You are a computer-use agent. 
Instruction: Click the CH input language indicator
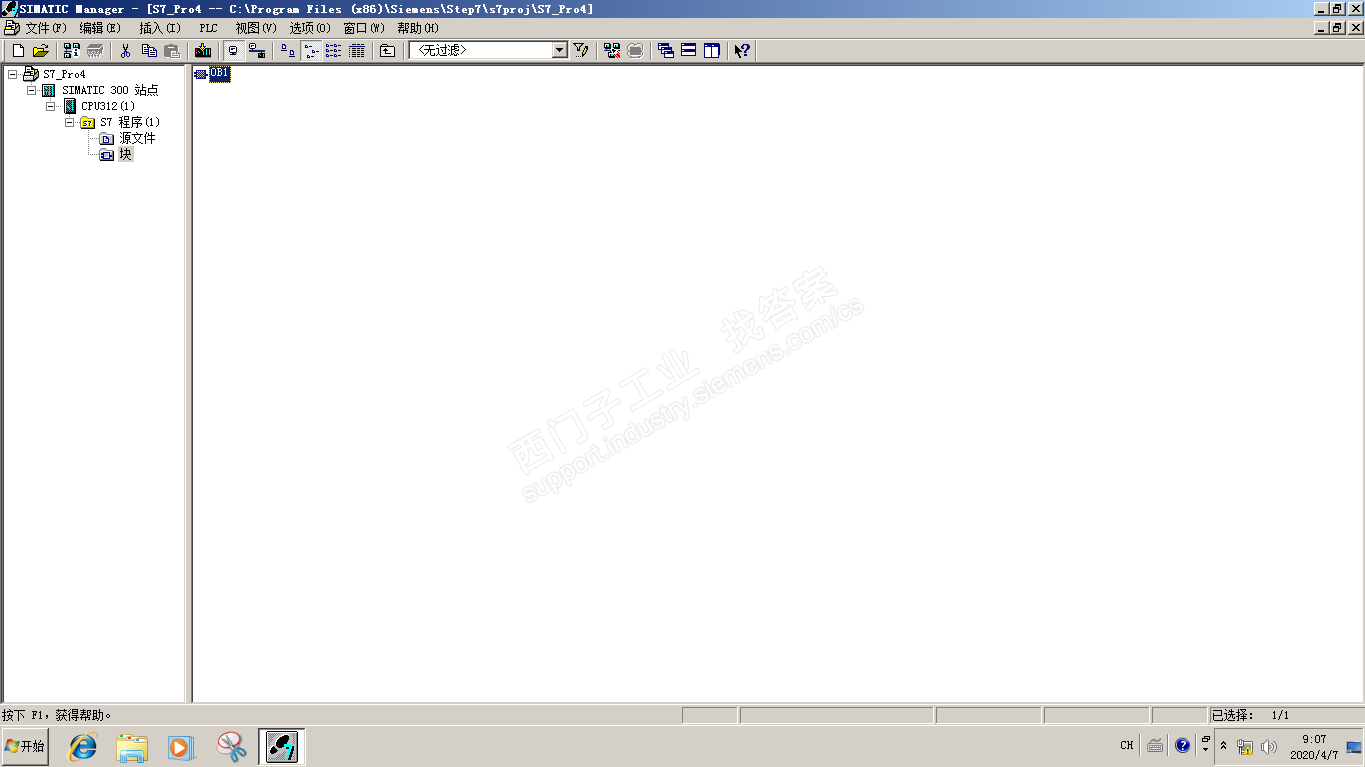click(x=1127, y=746)
